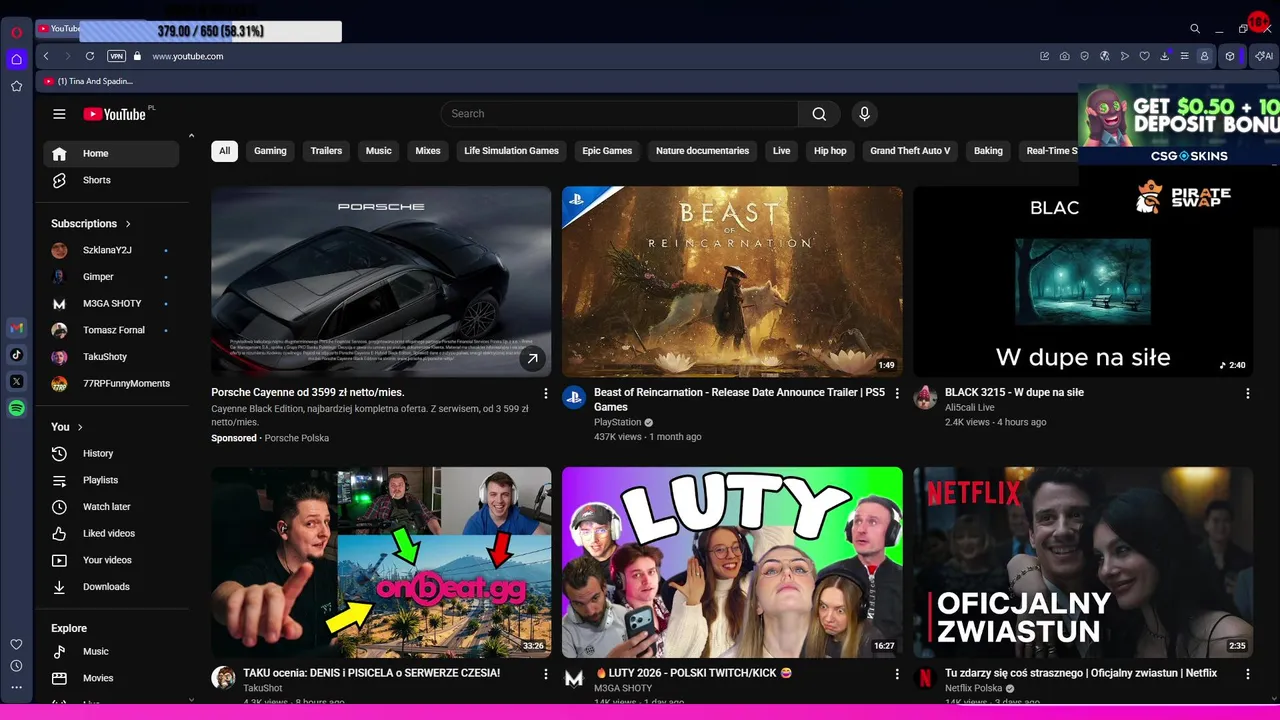Open Opera sidebar pinboards heart icon
The height and width of the screenshot is (720, 1280).
coord(16,644)
